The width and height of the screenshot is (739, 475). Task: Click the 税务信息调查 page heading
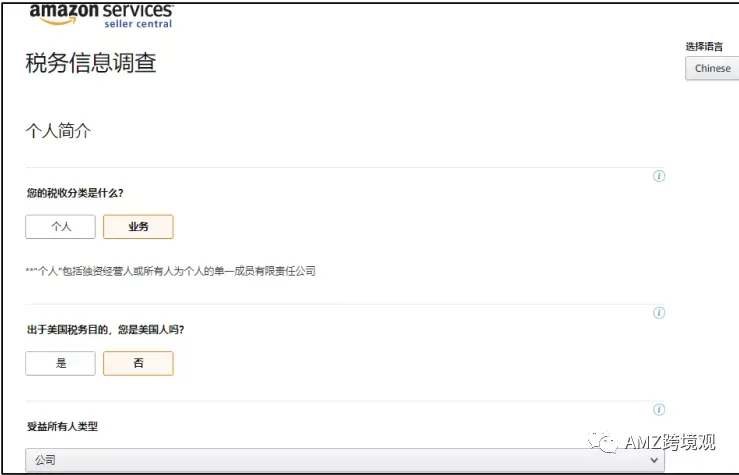click(90, 63)
